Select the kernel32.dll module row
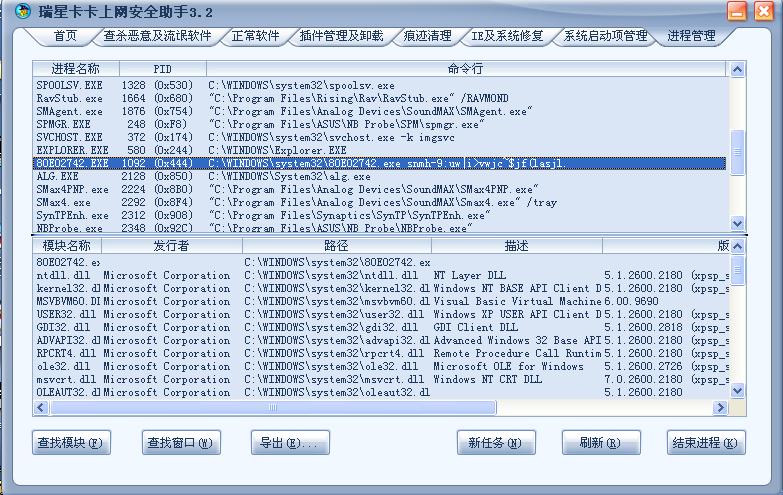 tap(382, 288)
